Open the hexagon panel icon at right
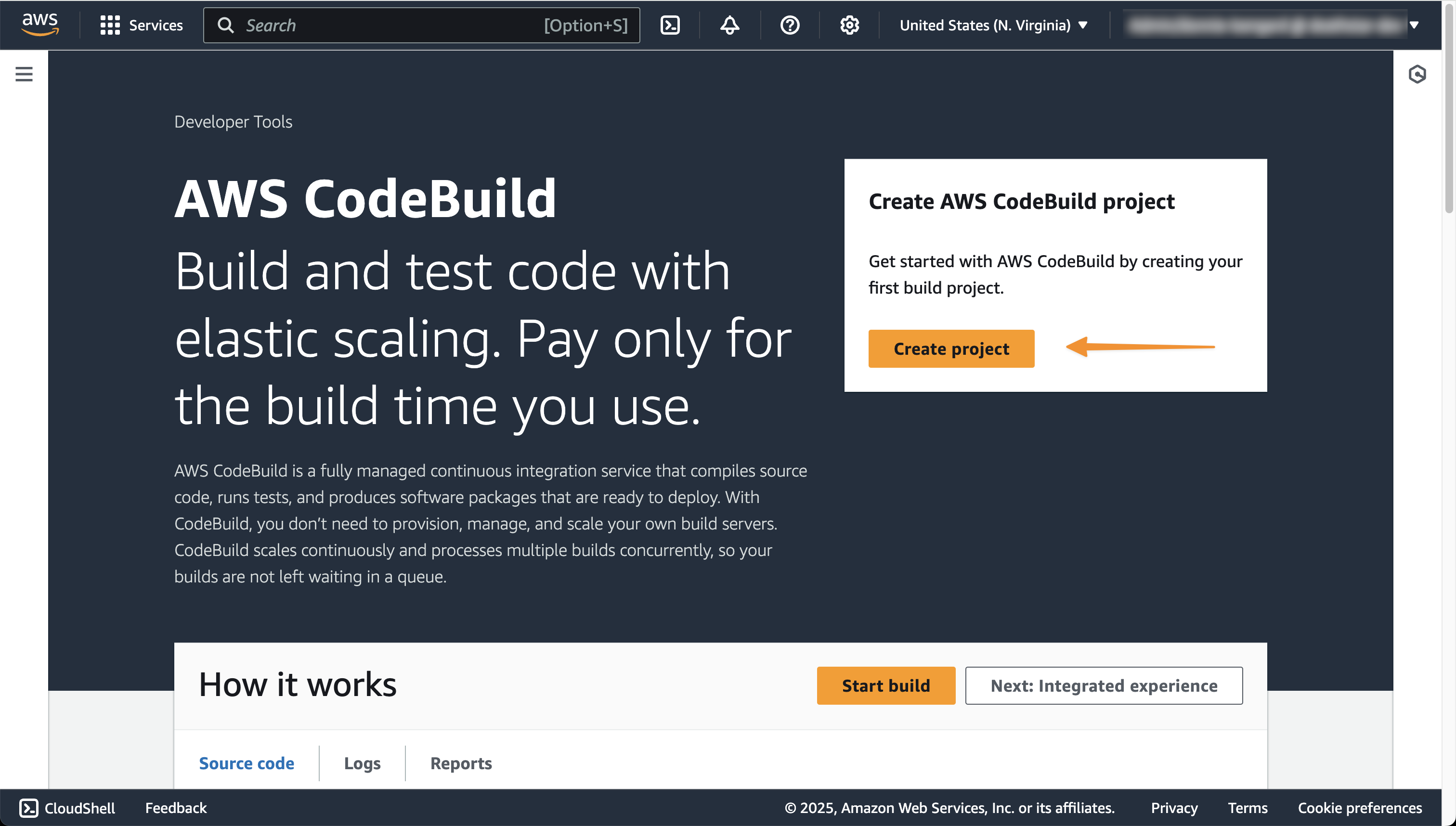The width and height of the screenshot is (1456, 826). pyautogui.click(x=1417, y=74)
